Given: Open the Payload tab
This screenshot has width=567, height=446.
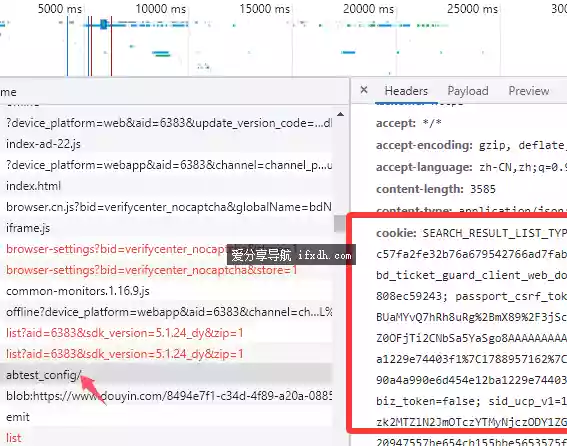Looking at the screenshot, I should coord(468,91).
